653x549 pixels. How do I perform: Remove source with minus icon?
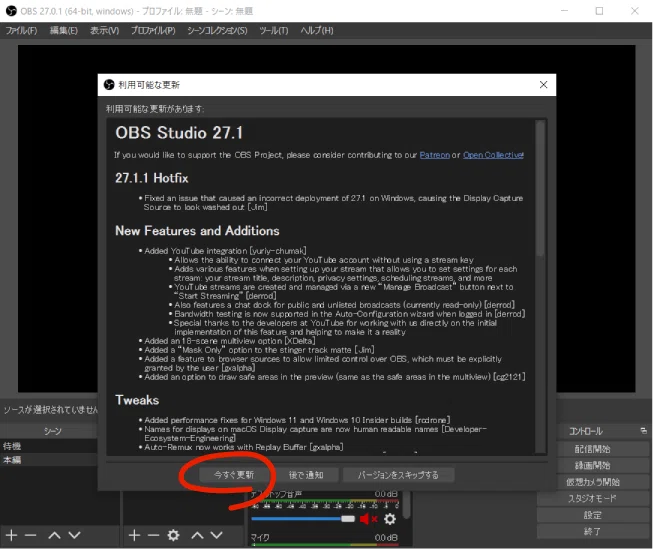(x=153, y=535)
